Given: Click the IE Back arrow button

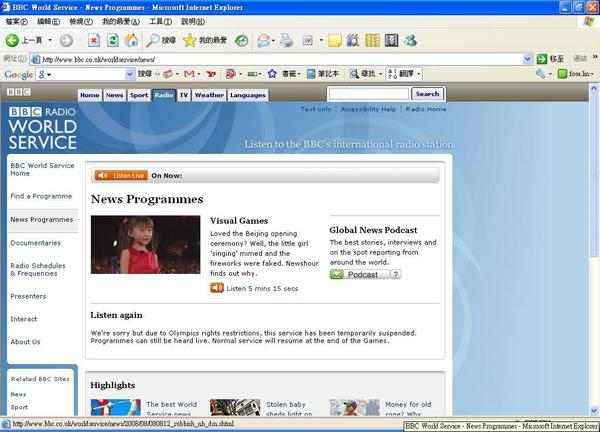Looking at the screenshot, I should (12, 40).
